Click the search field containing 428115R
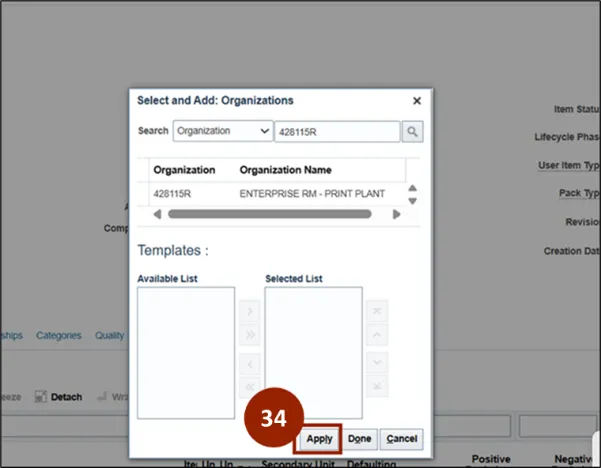The height and width of the screenshot is (468, 601). (337, 132)
